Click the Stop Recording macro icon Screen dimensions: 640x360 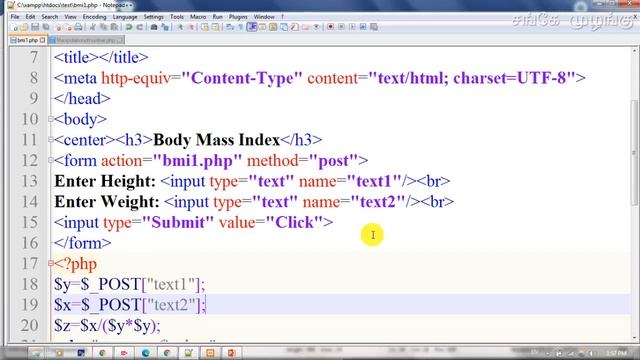point(341,27)
